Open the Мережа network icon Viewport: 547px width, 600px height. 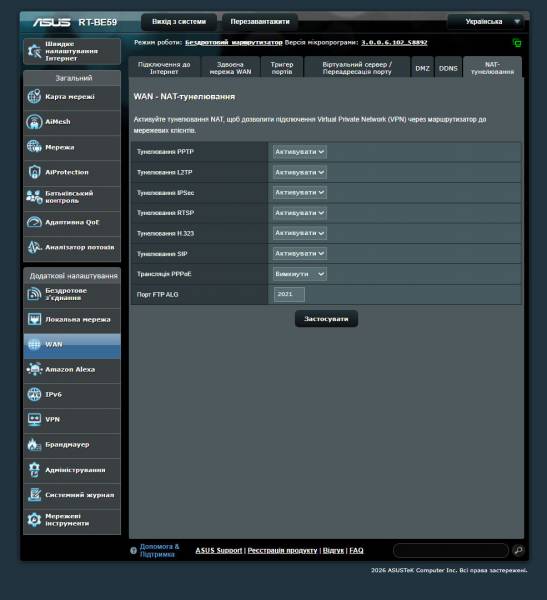pyautogui.click(x=34, y=147)
